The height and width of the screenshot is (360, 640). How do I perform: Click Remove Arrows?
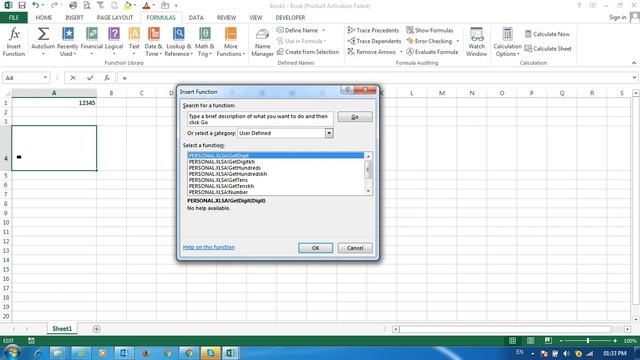tap(372, 52)
